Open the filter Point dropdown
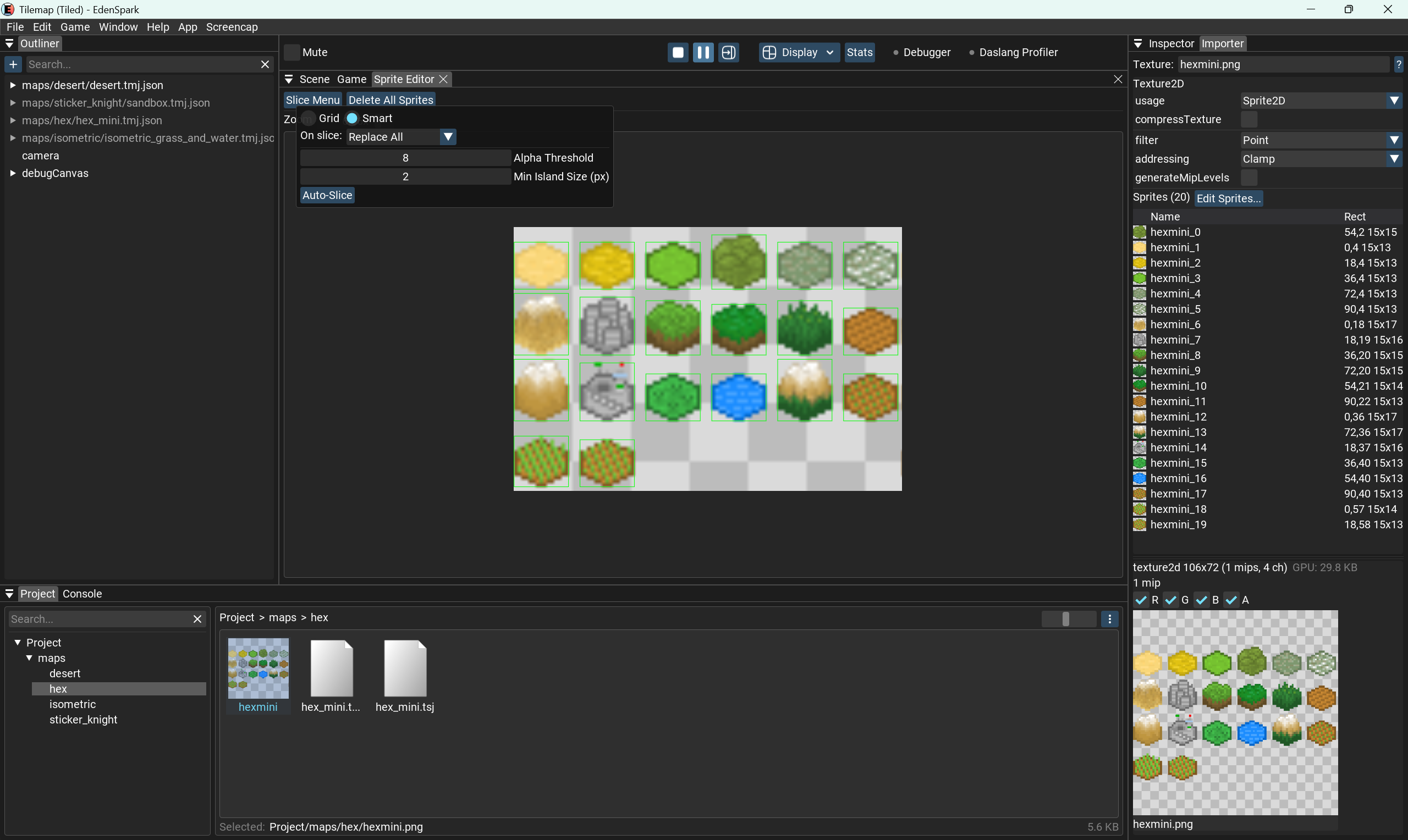Viewport: 1408px width, 840px height. point(1322,140)
